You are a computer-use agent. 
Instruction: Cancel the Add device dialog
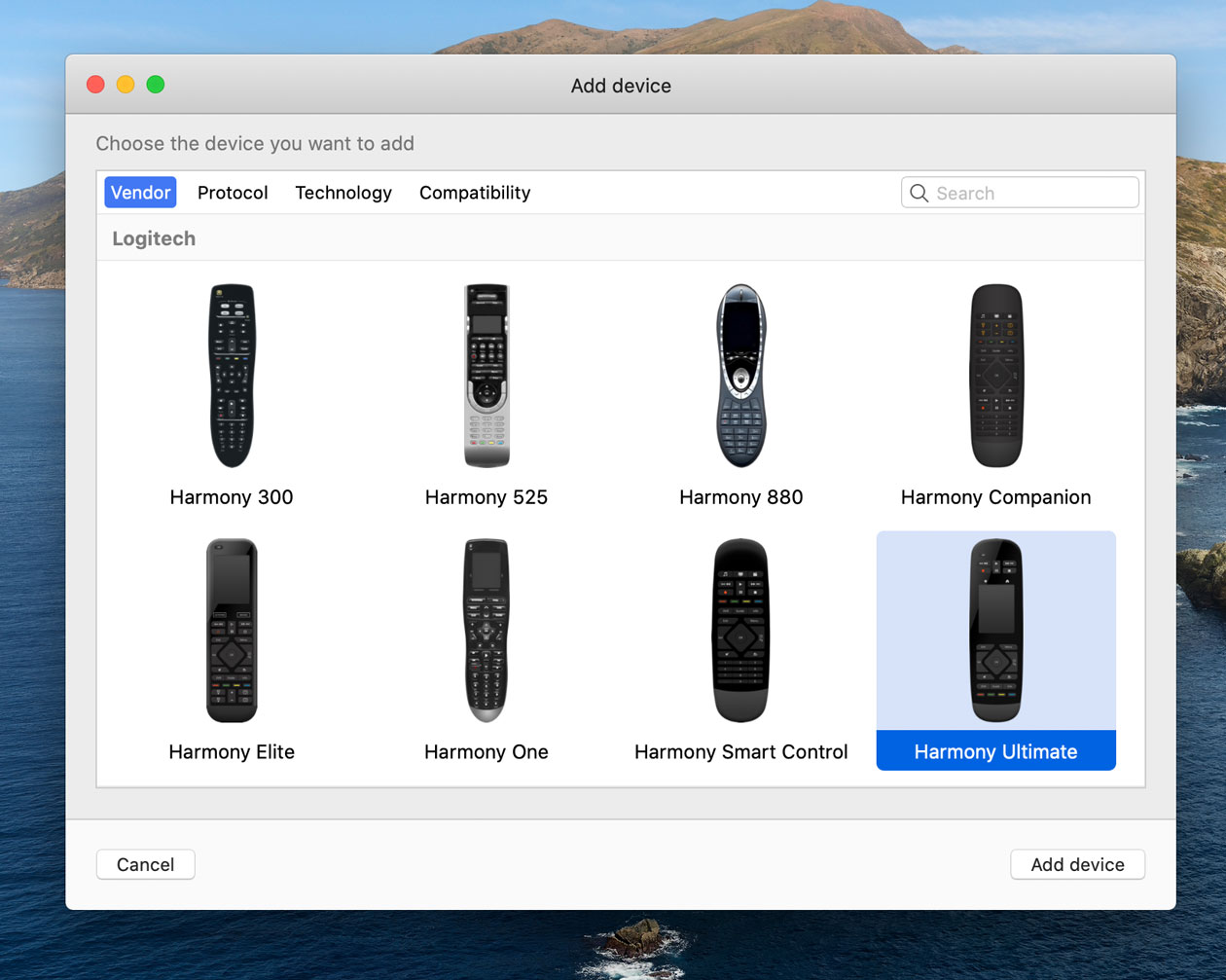pyautogui.click(x=146, y=864)
